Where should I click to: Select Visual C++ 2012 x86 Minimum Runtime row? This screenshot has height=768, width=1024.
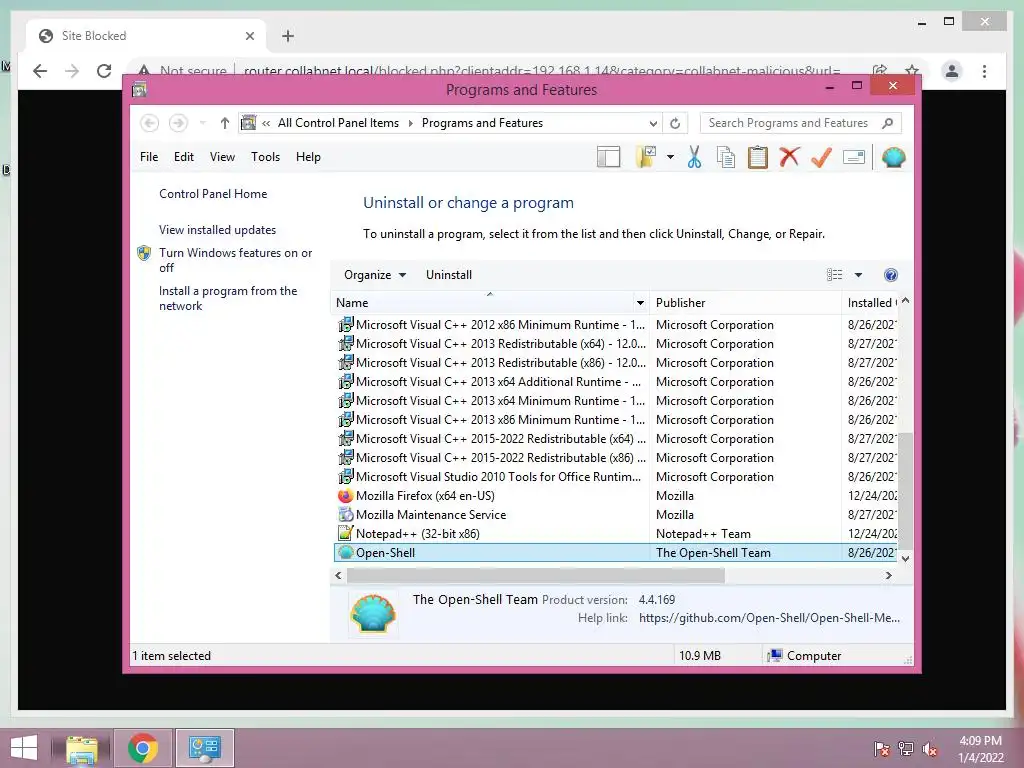615,325
